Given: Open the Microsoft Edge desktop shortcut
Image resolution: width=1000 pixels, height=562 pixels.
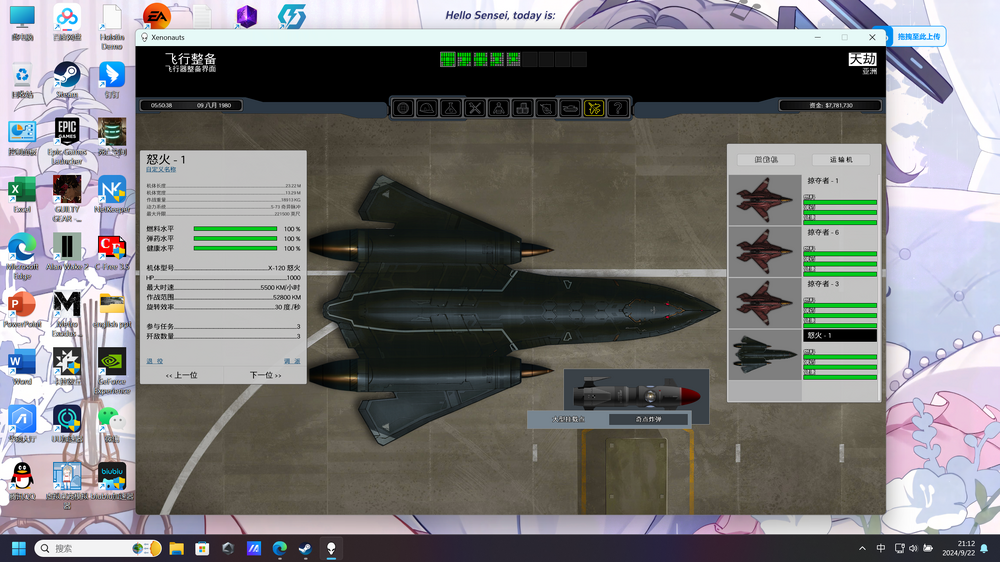Looking at the screenshot, I should (x=22, y=256).
